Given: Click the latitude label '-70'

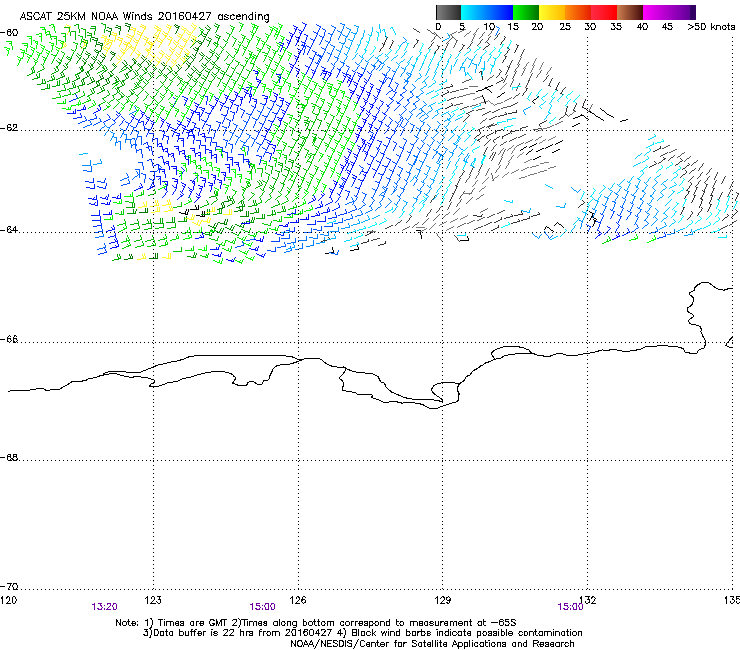Looking at the screenshot, I should [x=9, y=587].
